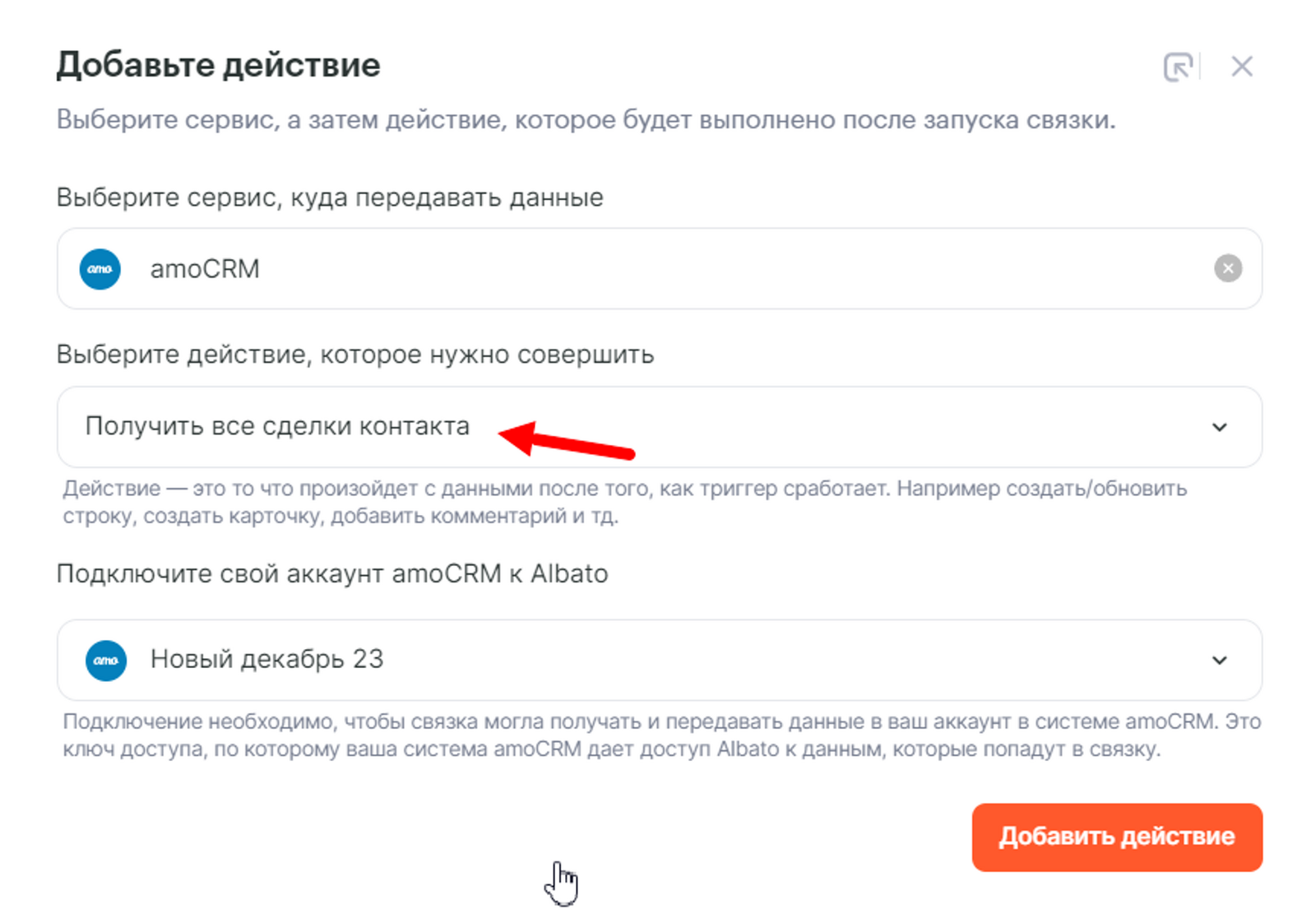Click the label Подключите свой аккаунт amoCRM к Albato

(x=332, y=573)
